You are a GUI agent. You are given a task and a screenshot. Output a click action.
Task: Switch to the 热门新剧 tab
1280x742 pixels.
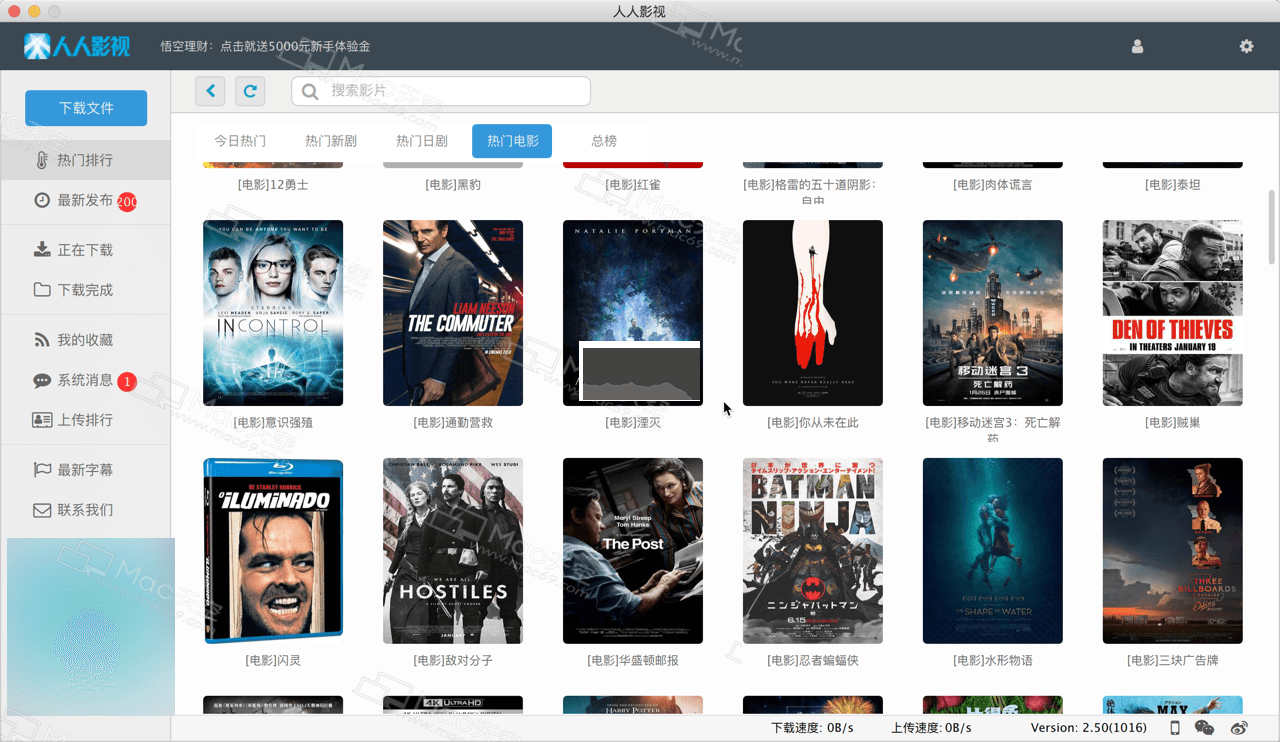(331, 141)
